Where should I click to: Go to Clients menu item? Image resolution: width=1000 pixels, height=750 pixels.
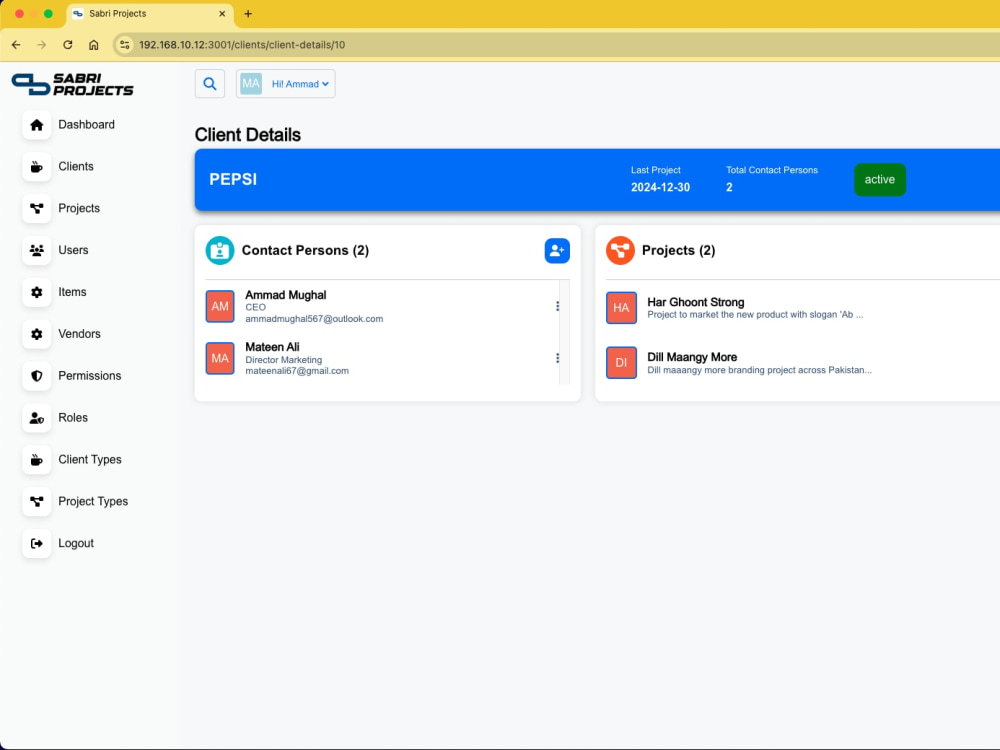tap(76, 166)
